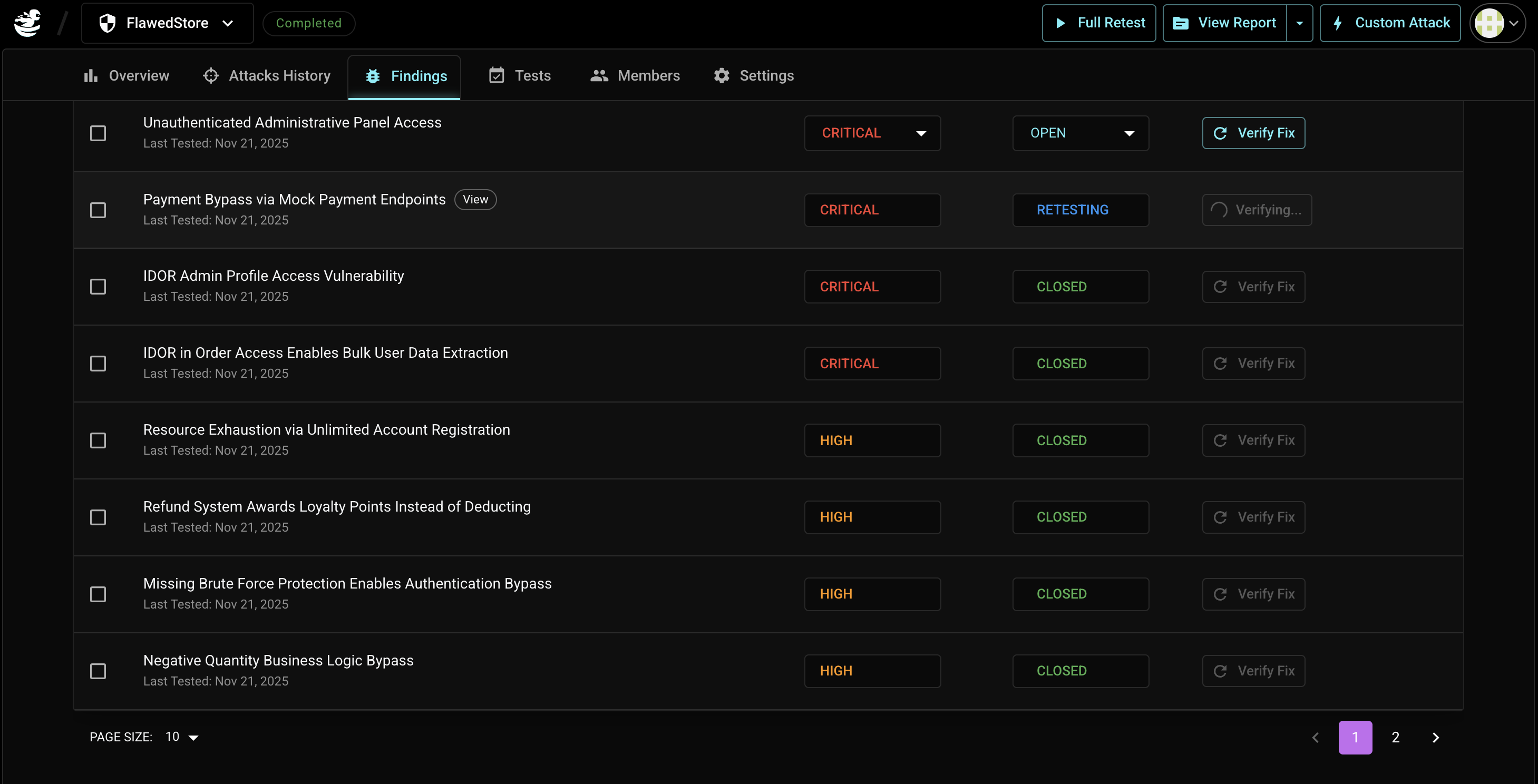Screen dimensions: 1538x784
Task: Click the purple page 1 pagination button
Action: 1355,738
